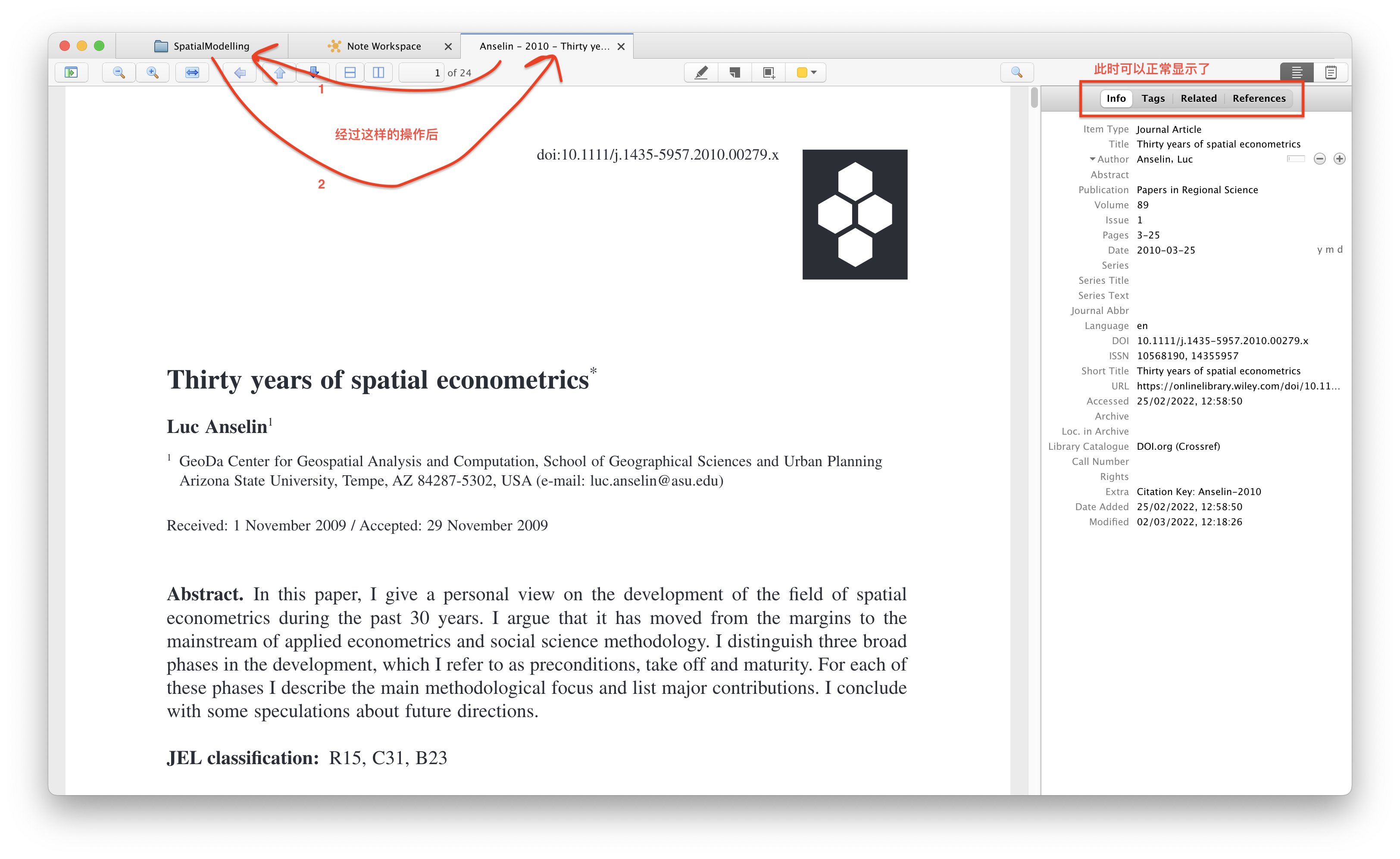1400x859 pixels.
Task: Split the PDF view horizontally
Action: click(x=350, y=72)
